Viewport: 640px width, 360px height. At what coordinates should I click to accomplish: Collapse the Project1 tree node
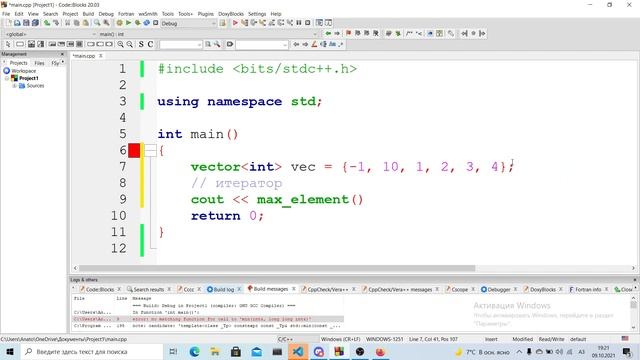coord(7,78)
